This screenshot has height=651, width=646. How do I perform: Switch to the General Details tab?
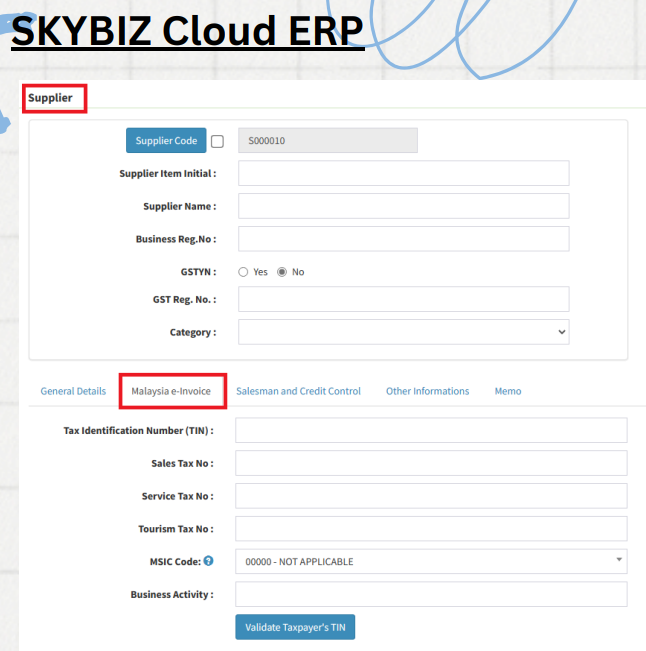(x=73, y=391)
